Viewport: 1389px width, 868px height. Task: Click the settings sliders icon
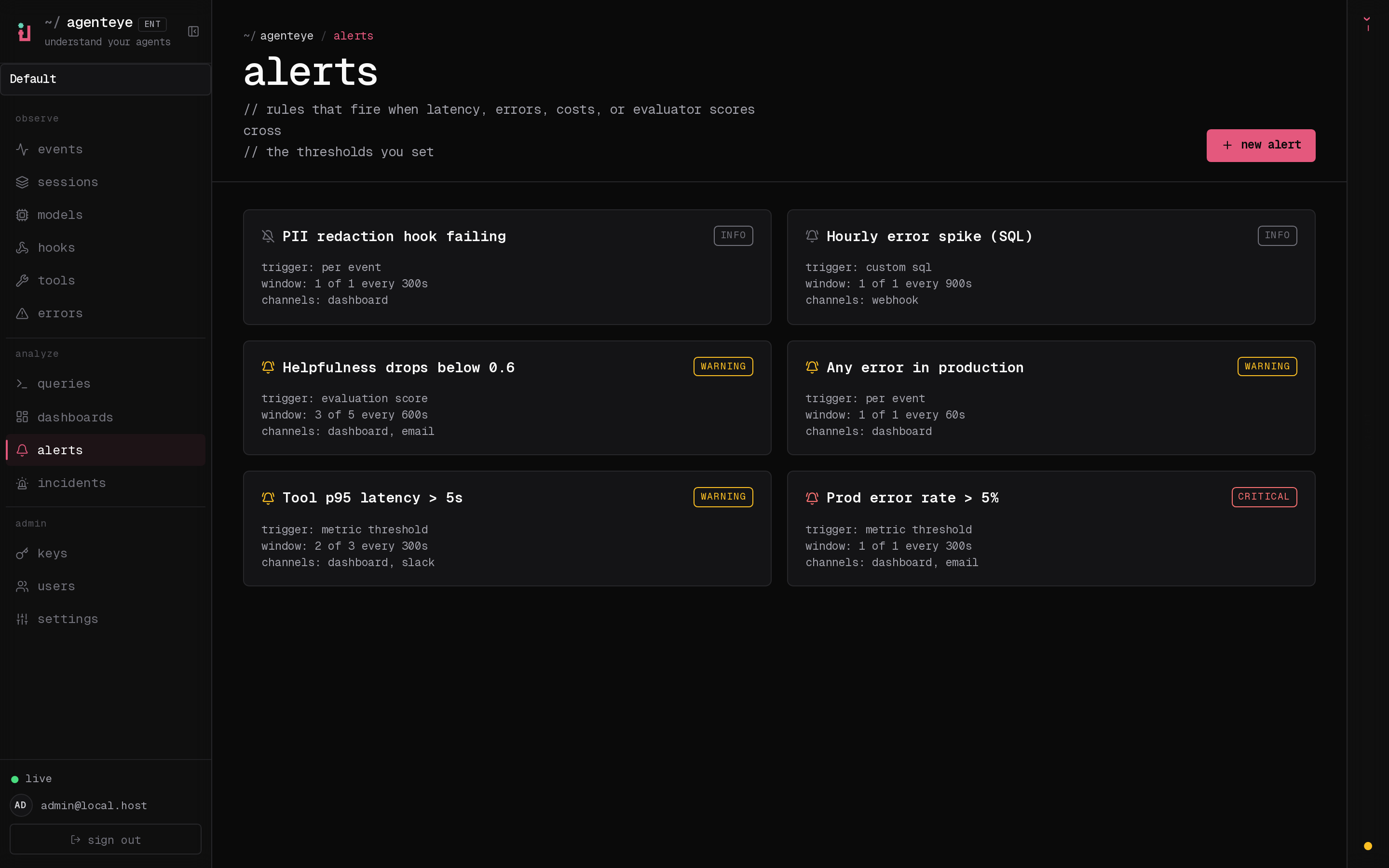(22, 619)
